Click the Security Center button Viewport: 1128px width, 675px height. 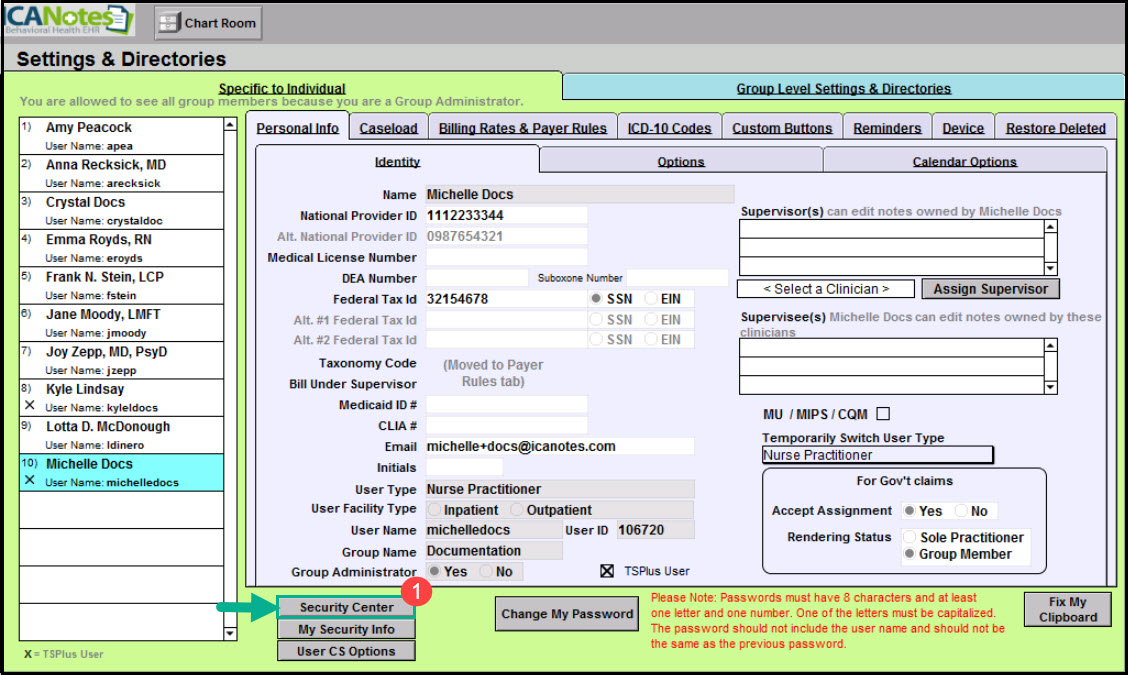346,607
